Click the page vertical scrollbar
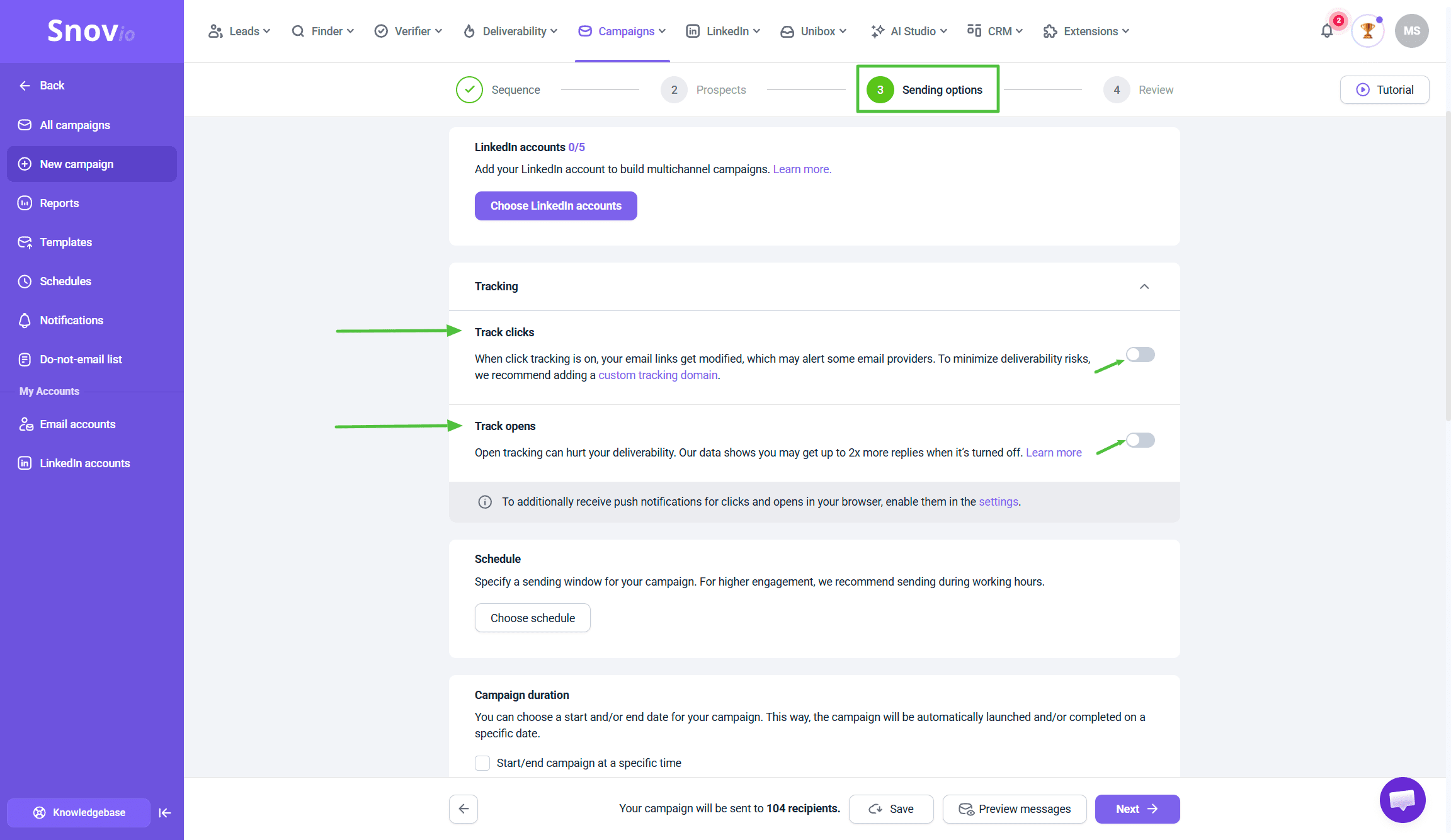The height and width of the screenshot is (840, 1451). (1448, 264)
